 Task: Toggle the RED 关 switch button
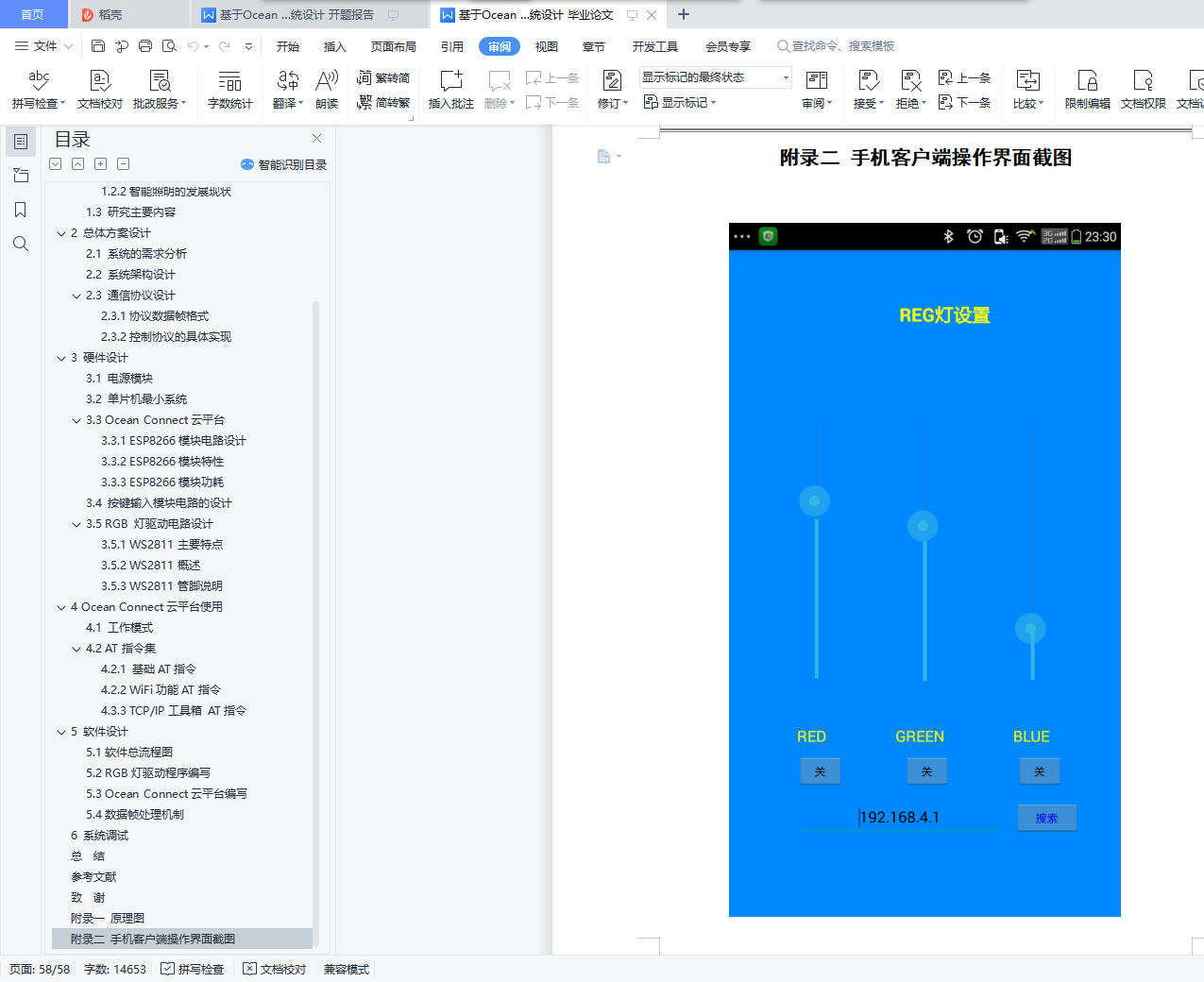[x=820, y=771]
